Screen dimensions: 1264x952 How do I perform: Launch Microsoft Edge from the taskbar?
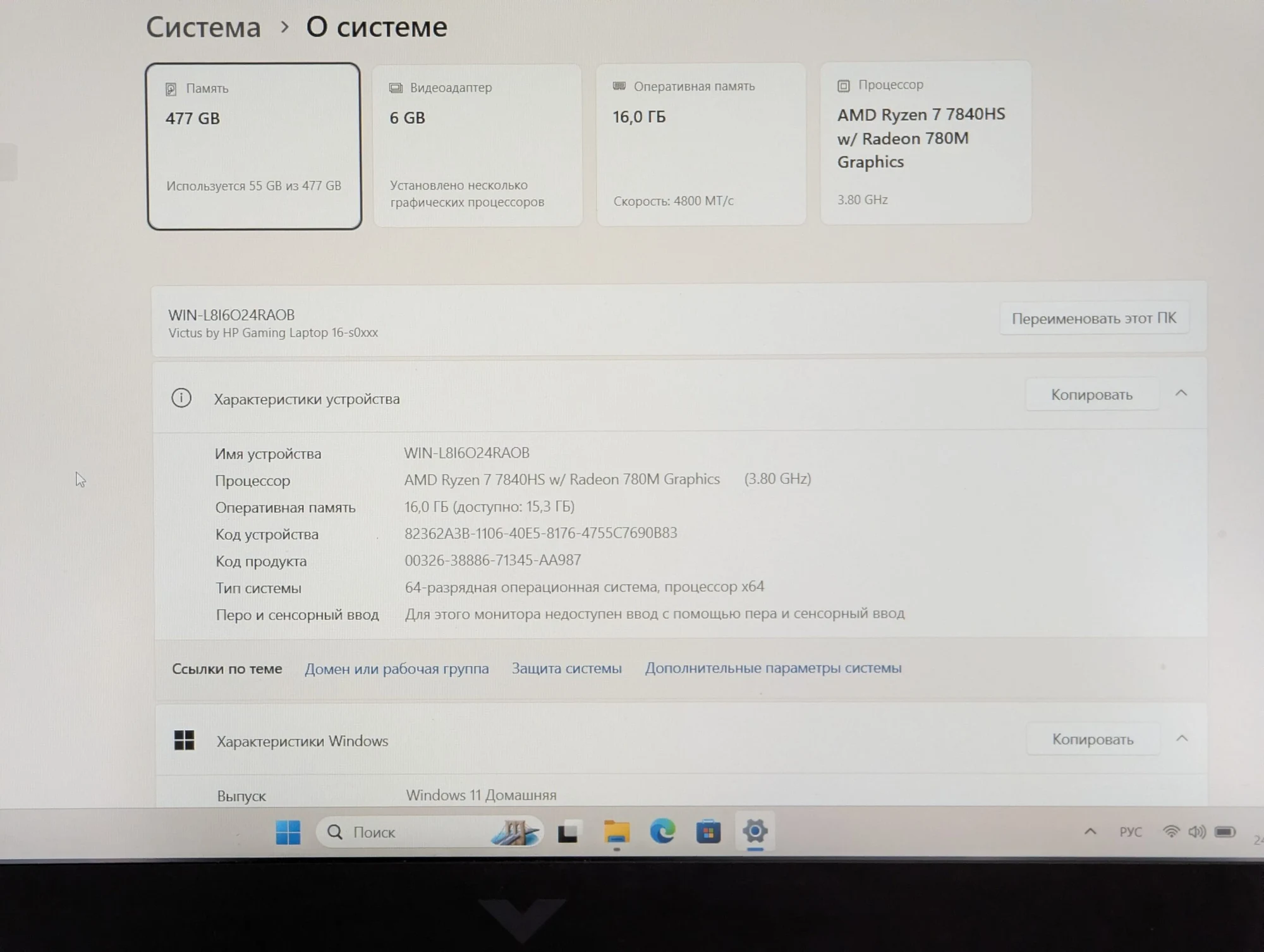tap(662, 831)
